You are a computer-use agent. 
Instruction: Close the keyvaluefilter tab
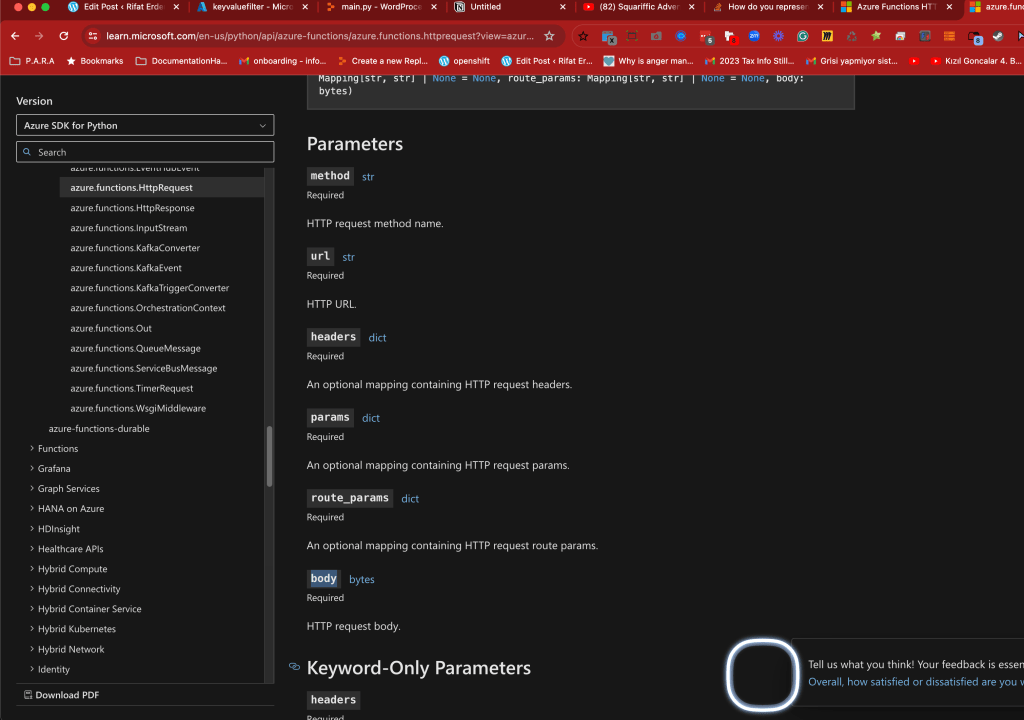click(x=305, y=7)
